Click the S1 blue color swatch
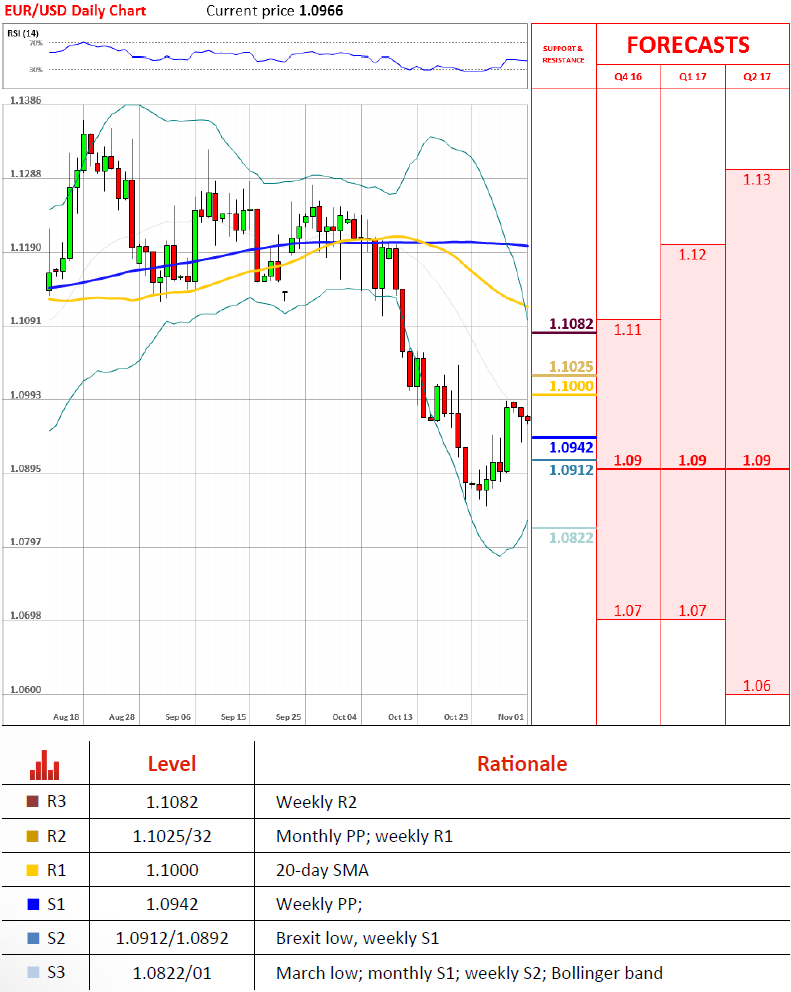The image size is (791, 992). pos(33,904)
